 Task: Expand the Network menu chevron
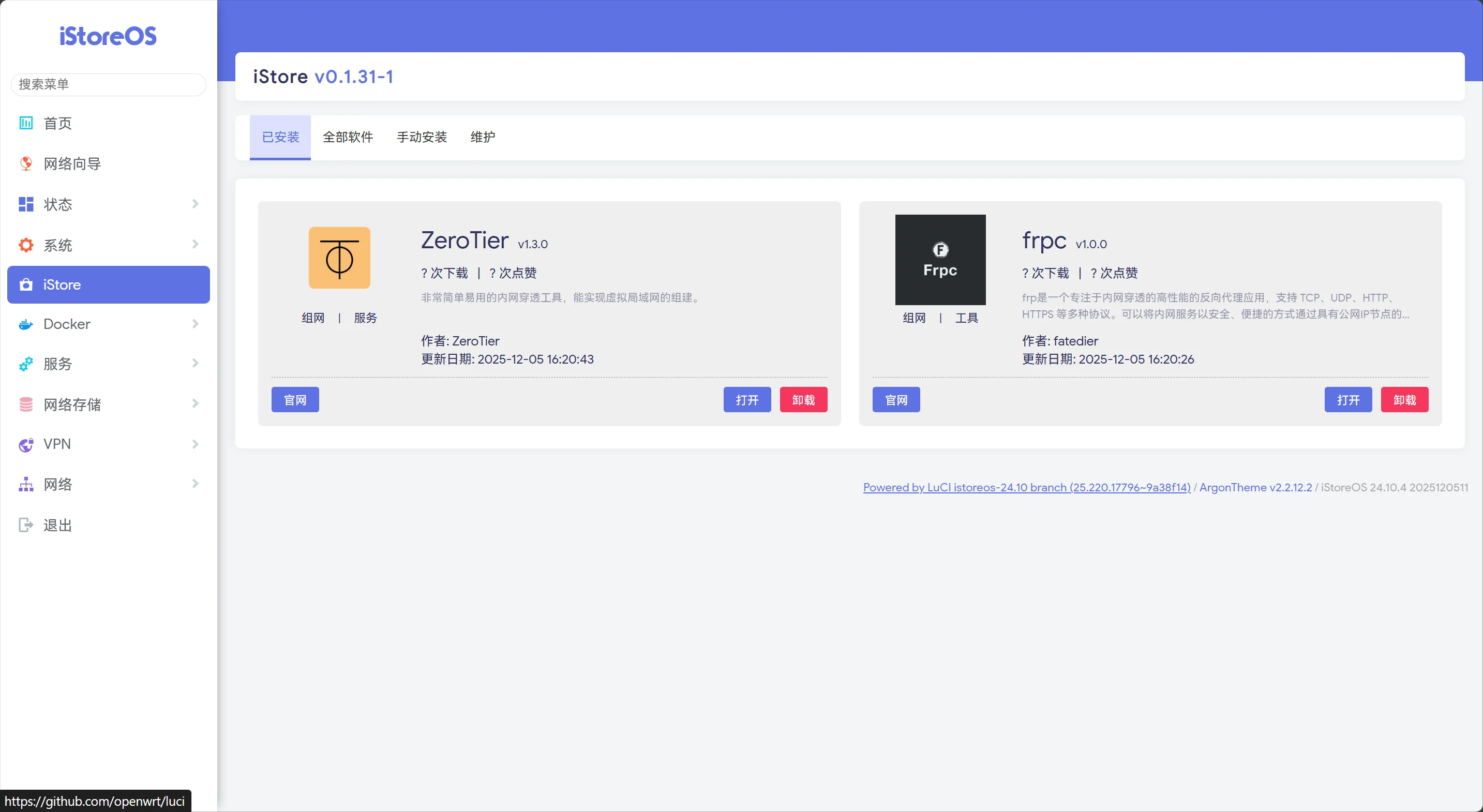195,484
